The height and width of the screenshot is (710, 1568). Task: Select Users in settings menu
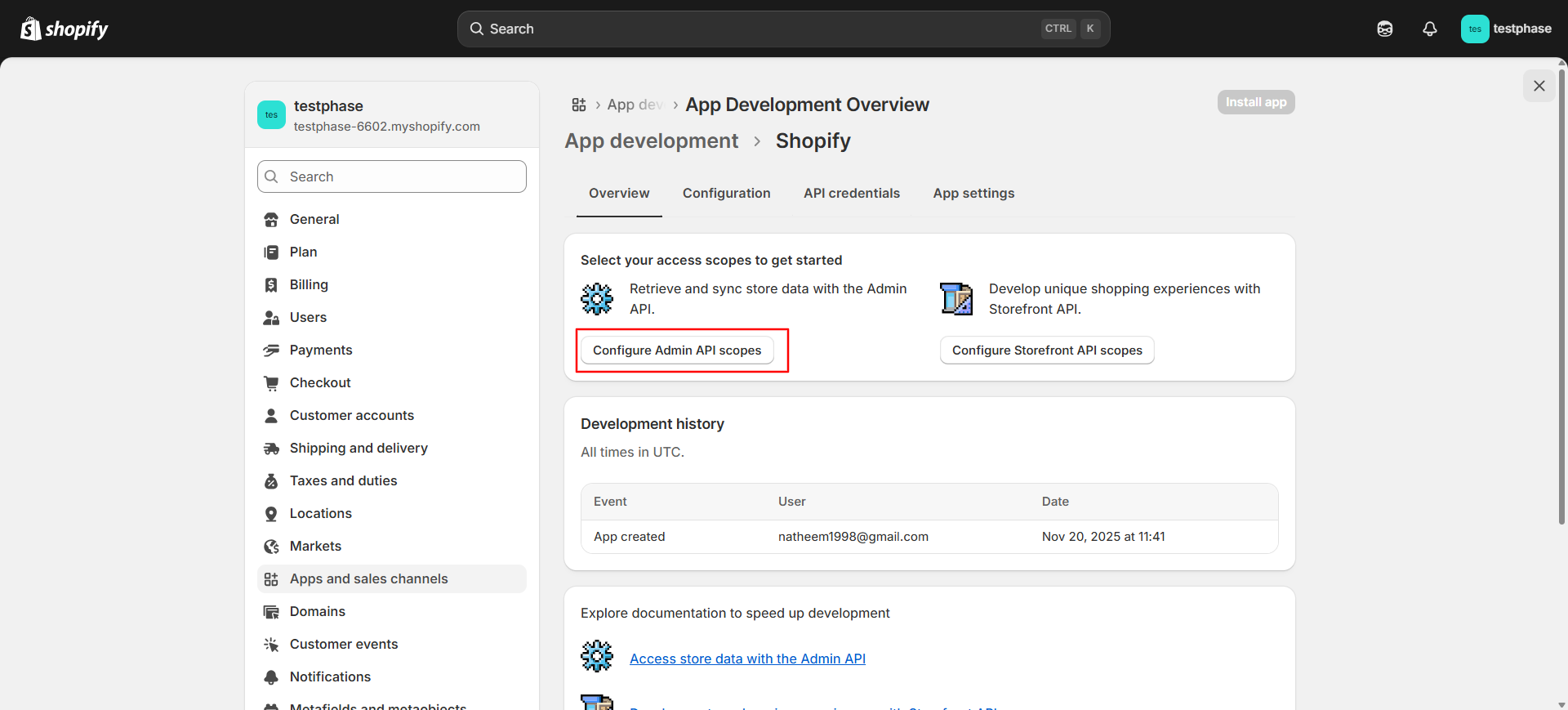(392, 317)
